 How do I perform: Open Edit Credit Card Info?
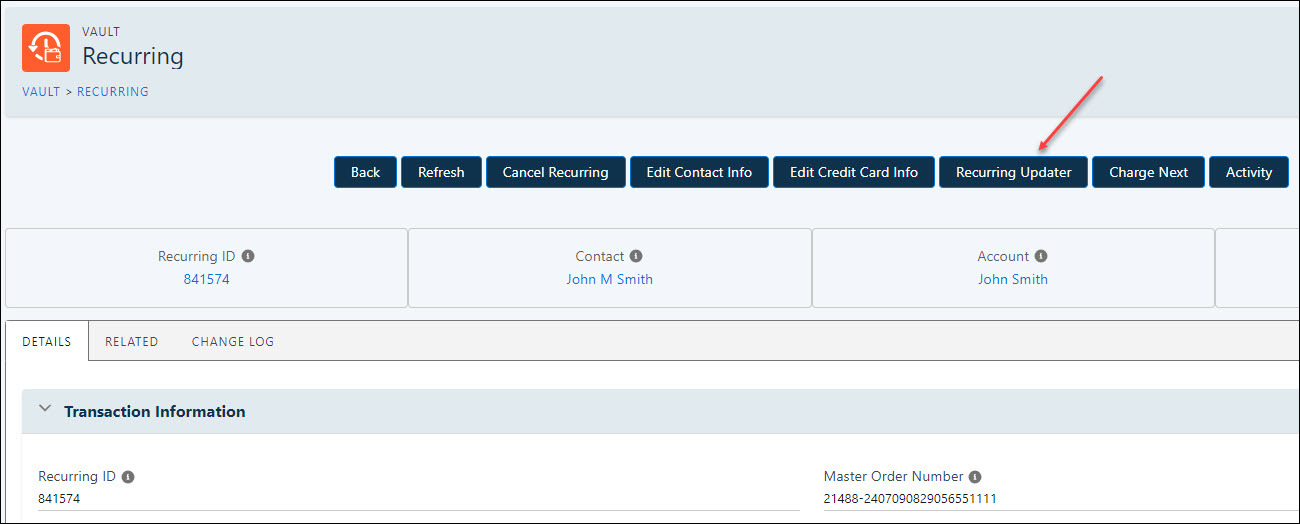coord(854,172)
